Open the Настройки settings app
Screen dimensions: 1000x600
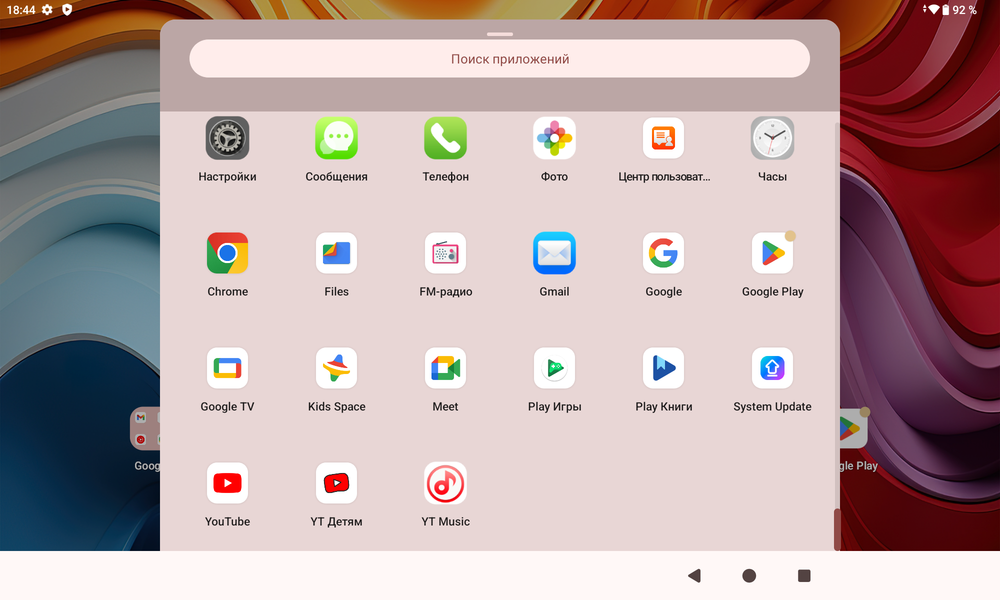pos(227,138)
